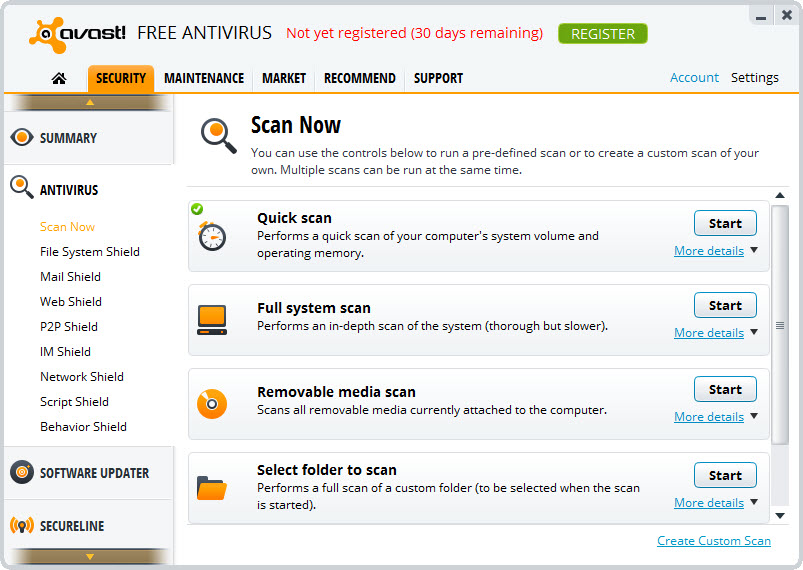Click the Antivirus magnifier icon
The width and height of the screenshot is (803, 570).
[x=22, y=187]
